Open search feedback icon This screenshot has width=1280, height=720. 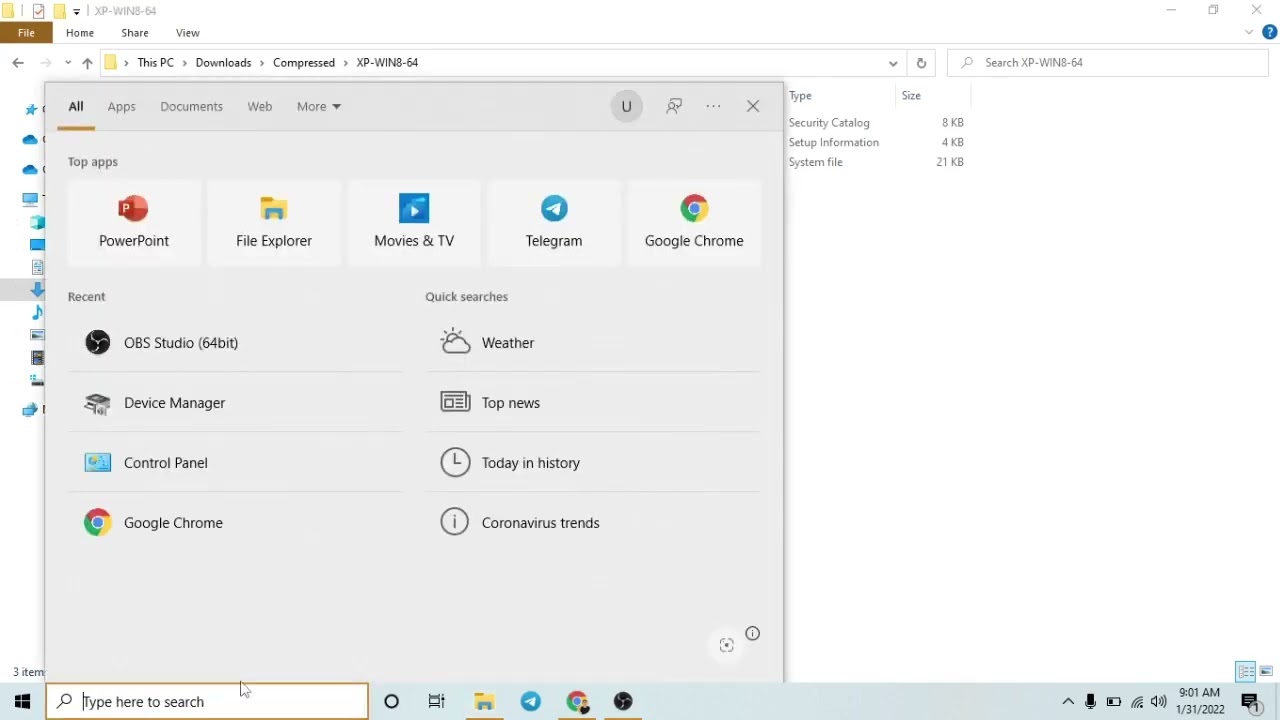point(674,106)
